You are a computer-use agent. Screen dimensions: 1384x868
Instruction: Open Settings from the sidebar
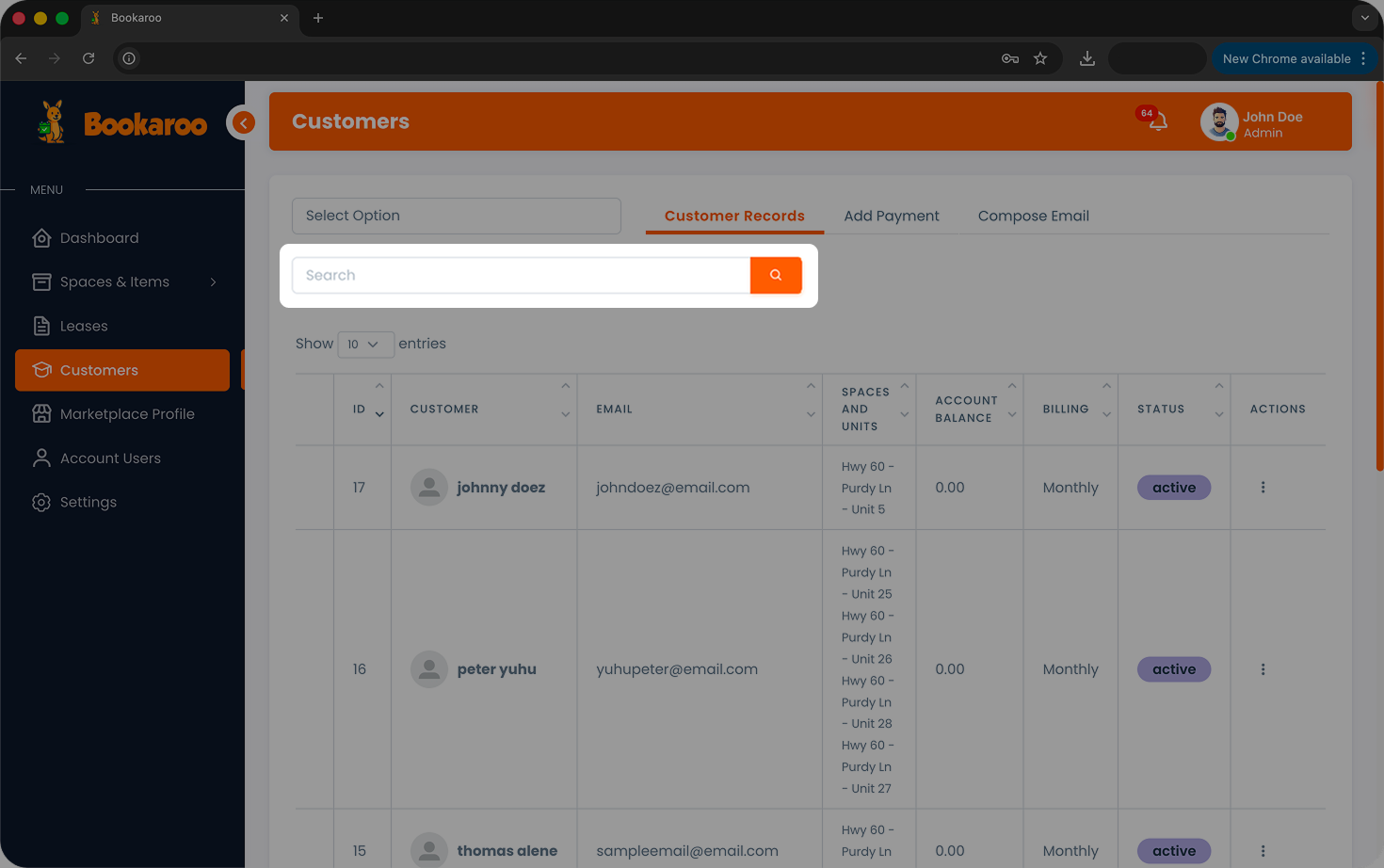(87, 502)
